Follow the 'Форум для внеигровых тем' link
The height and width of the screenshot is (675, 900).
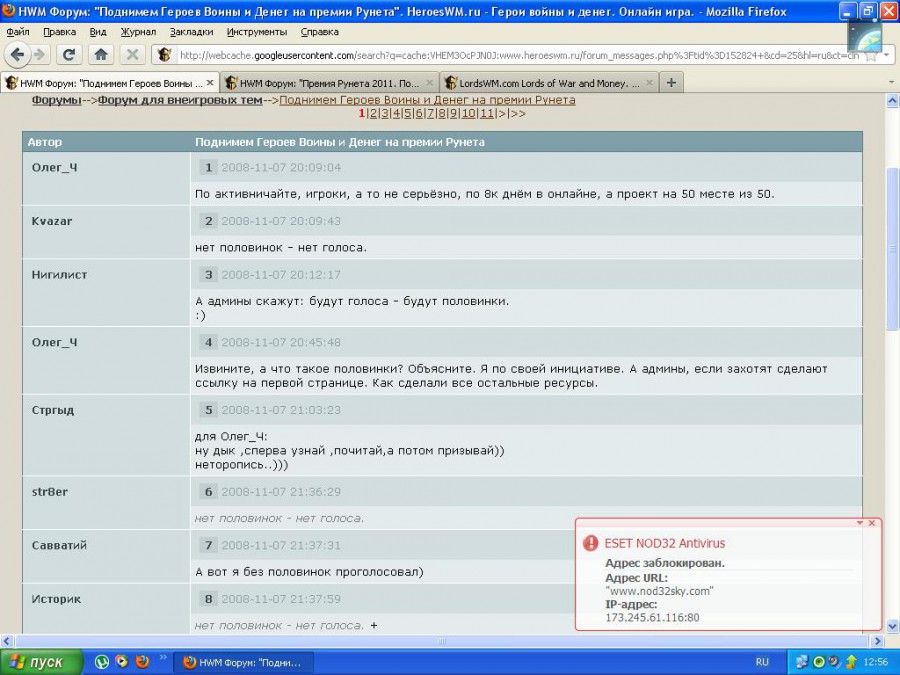click(180, 100)
